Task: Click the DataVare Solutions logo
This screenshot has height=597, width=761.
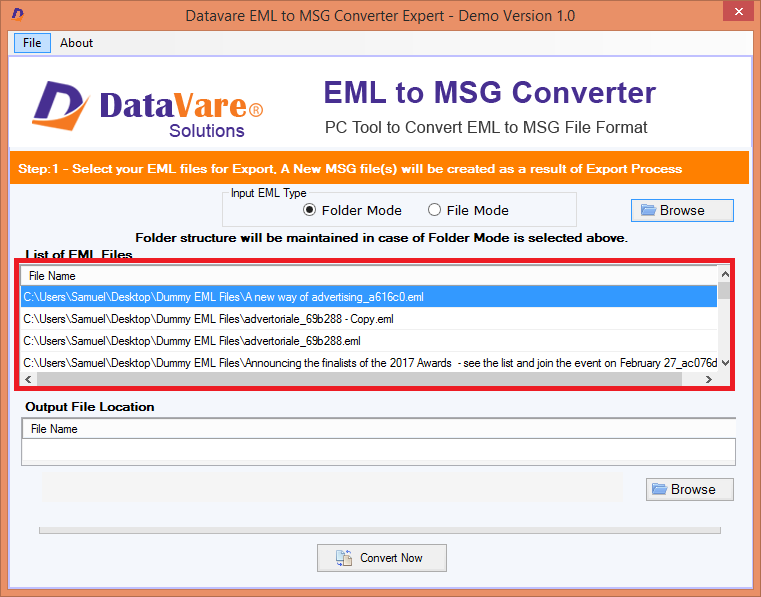Action: (x=148, y=108)
